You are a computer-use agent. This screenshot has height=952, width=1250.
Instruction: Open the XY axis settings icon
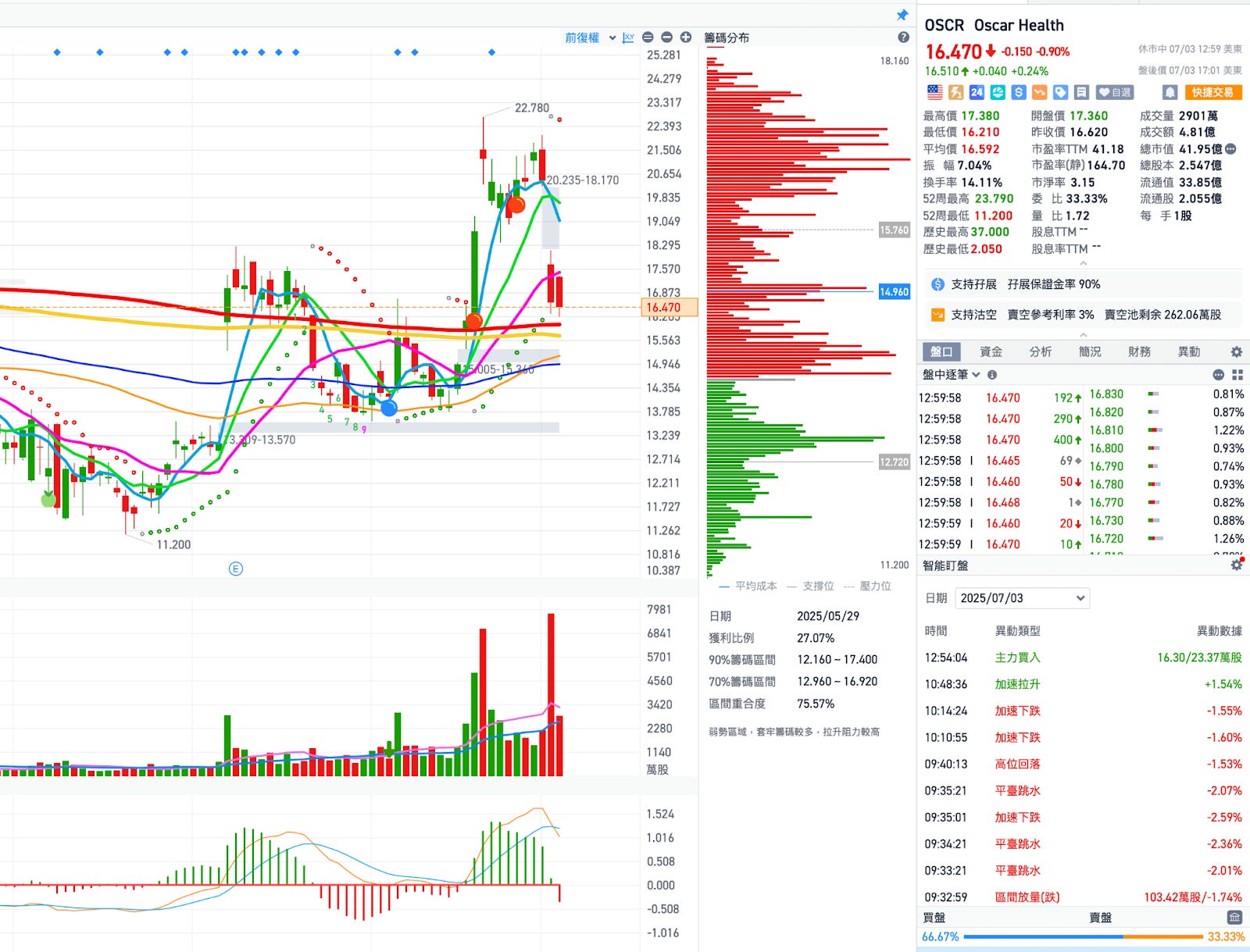tap(628, 37)
